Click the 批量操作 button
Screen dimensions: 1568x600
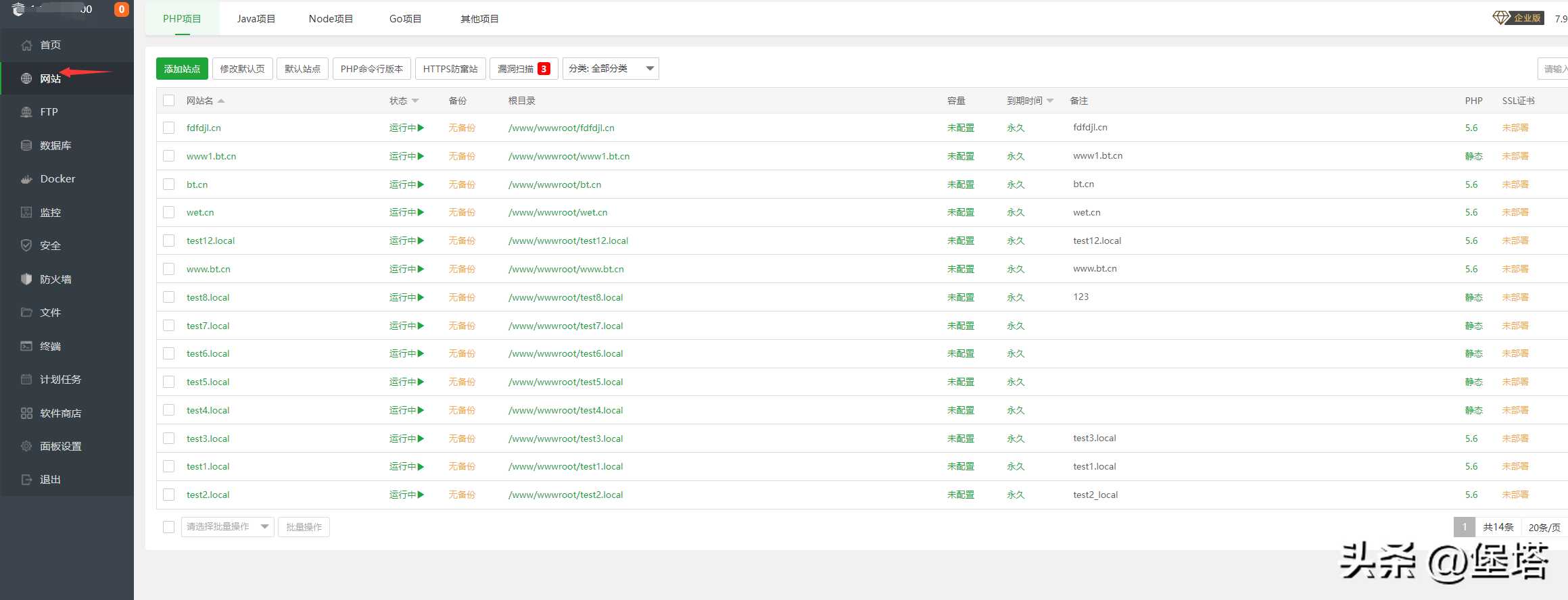[x=304, y=527]
